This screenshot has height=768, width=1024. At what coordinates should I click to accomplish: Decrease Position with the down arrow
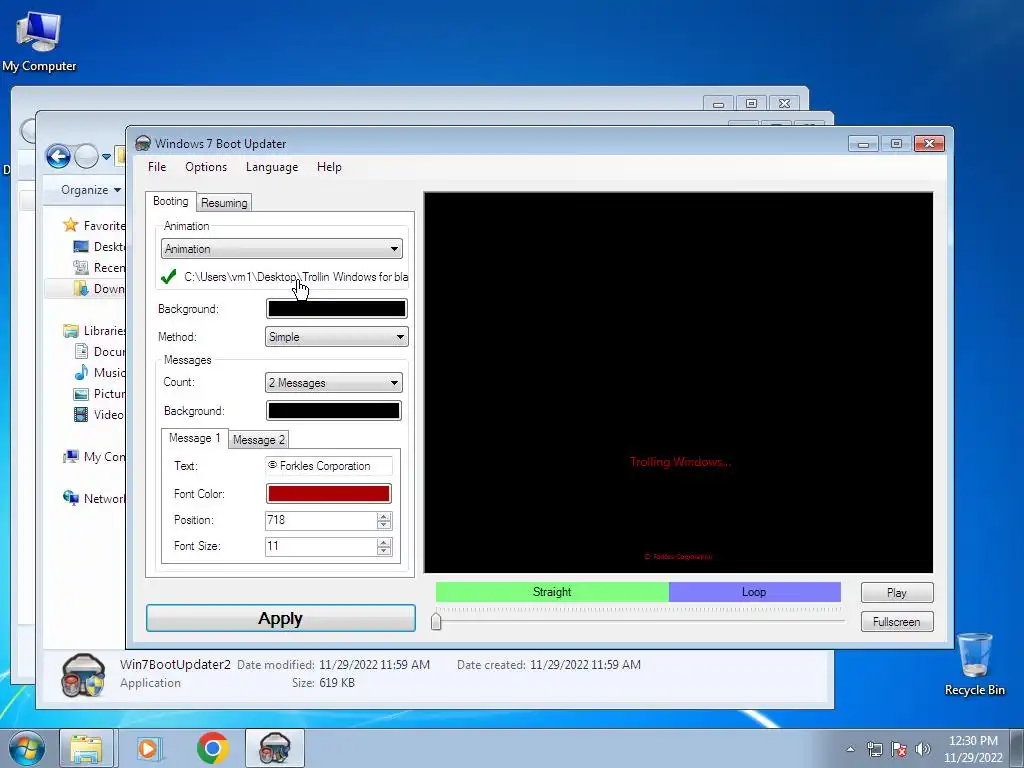pyautogui.click(x=384, y=525)
